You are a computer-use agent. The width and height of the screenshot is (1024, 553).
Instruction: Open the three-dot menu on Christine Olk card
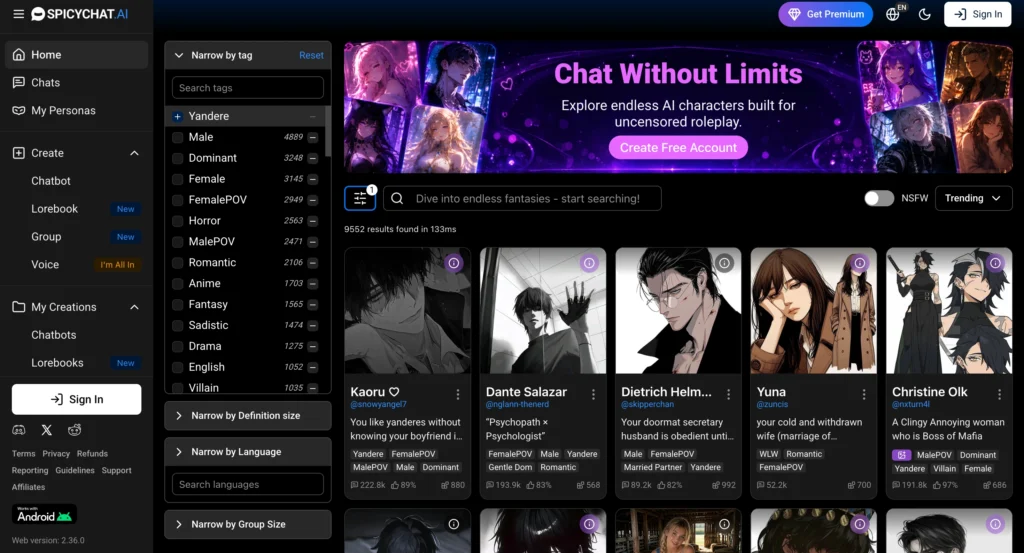point(999,394)
